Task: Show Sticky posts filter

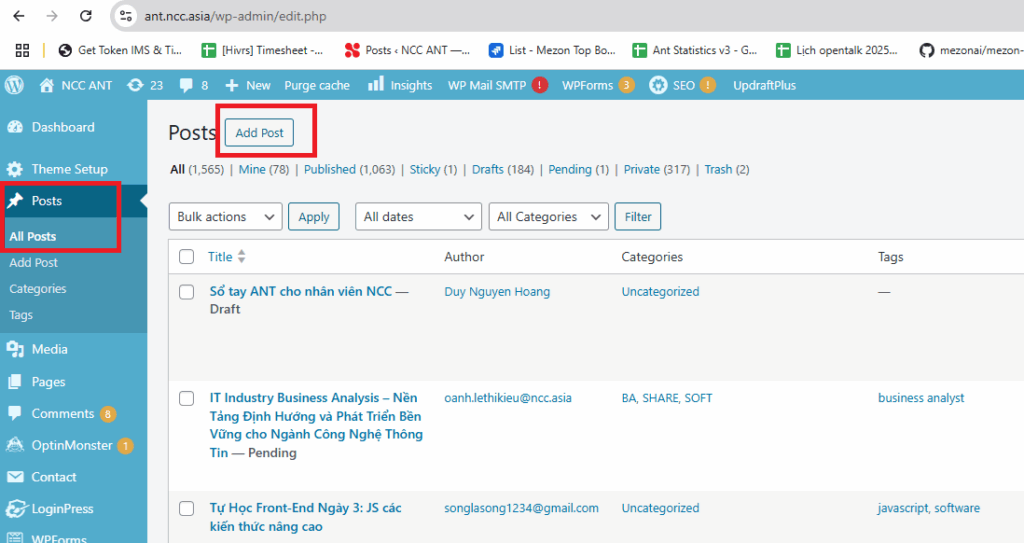Action: pyautogui.click(x=433, y=169)
